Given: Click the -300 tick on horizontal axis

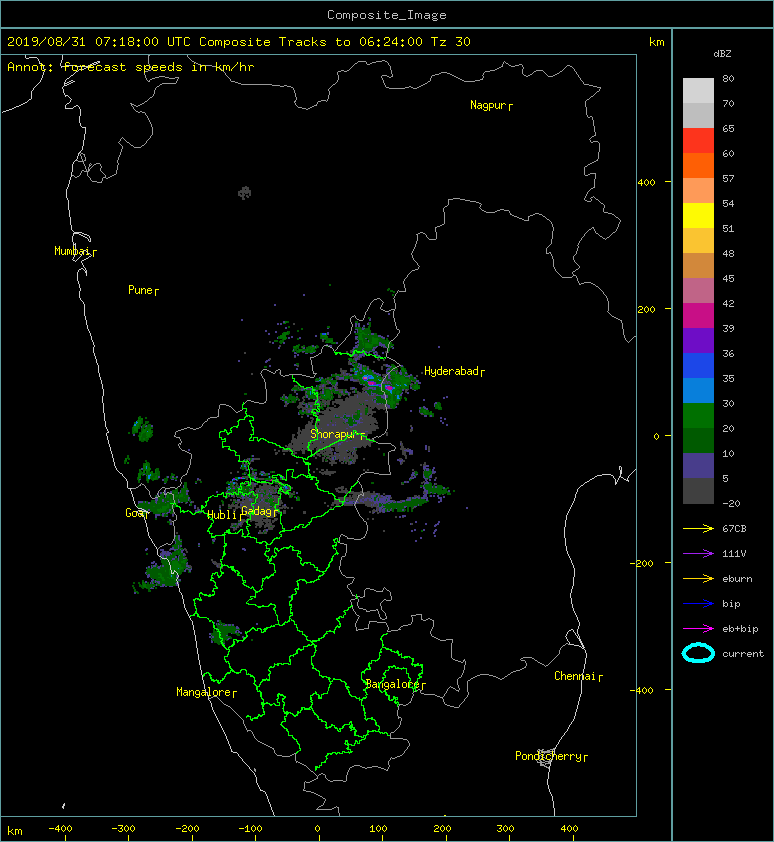Looking at the screenshot, I should (x=123, y=829).
